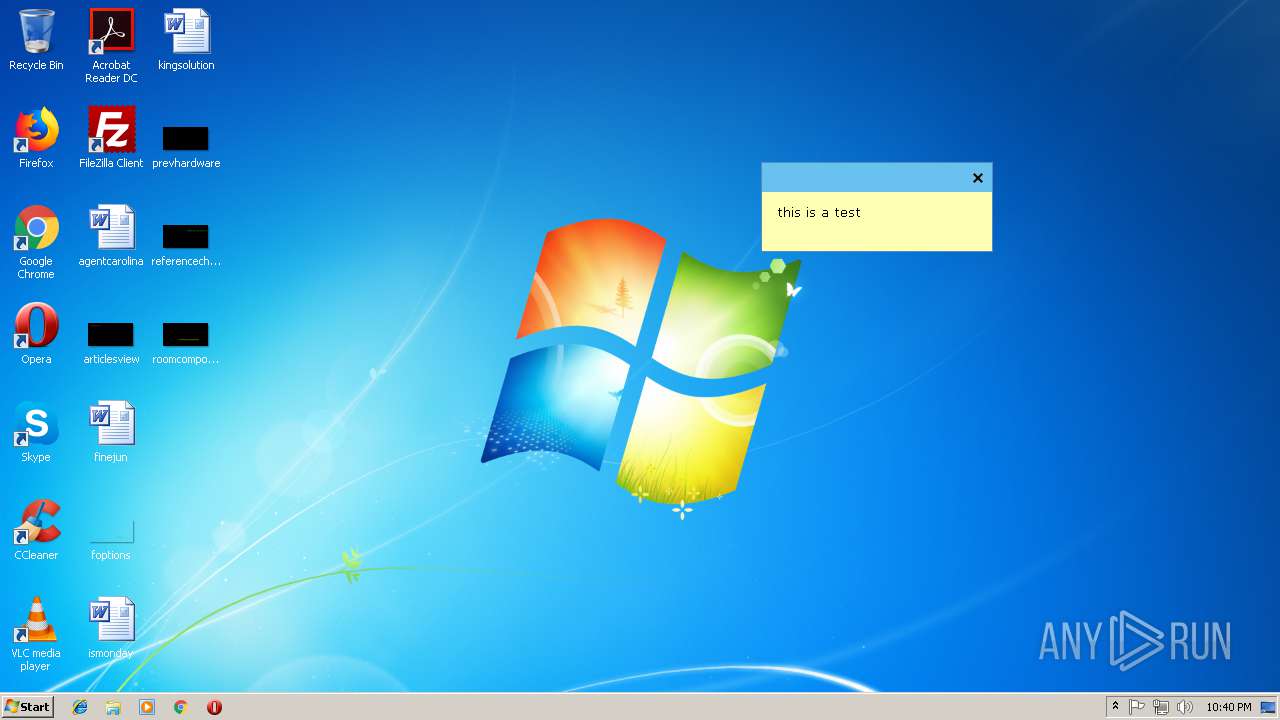Select the finejun Word document
1280x720 pixels.
[x=111, y=432]
